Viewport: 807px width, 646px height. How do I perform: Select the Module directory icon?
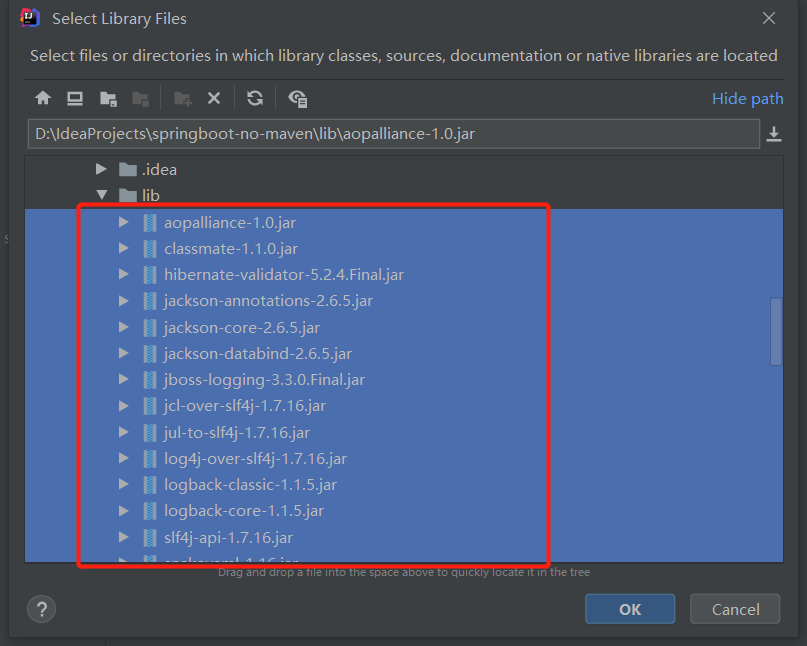click(141, 98)
